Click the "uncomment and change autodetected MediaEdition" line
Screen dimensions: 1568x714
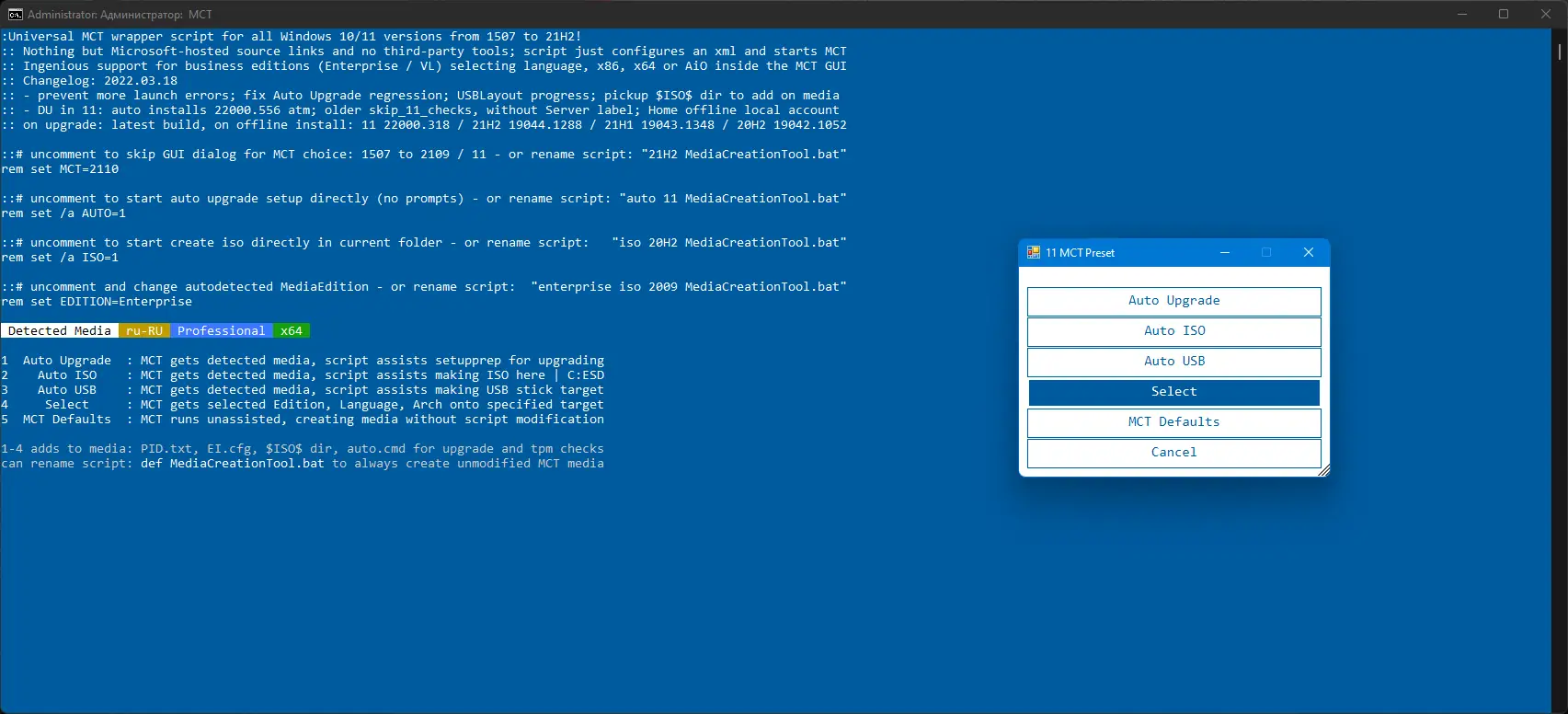(x=424, y=287)
